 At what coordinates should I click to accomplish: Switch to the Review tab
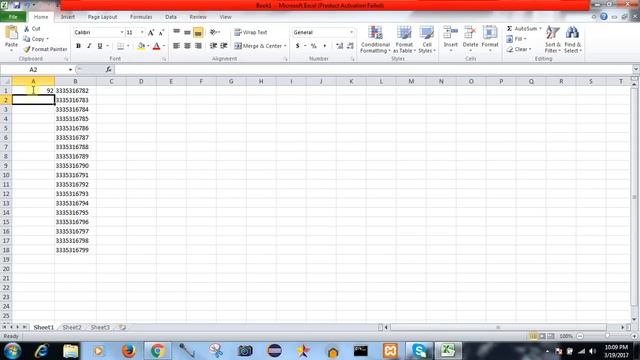click(x=198, y=17)
